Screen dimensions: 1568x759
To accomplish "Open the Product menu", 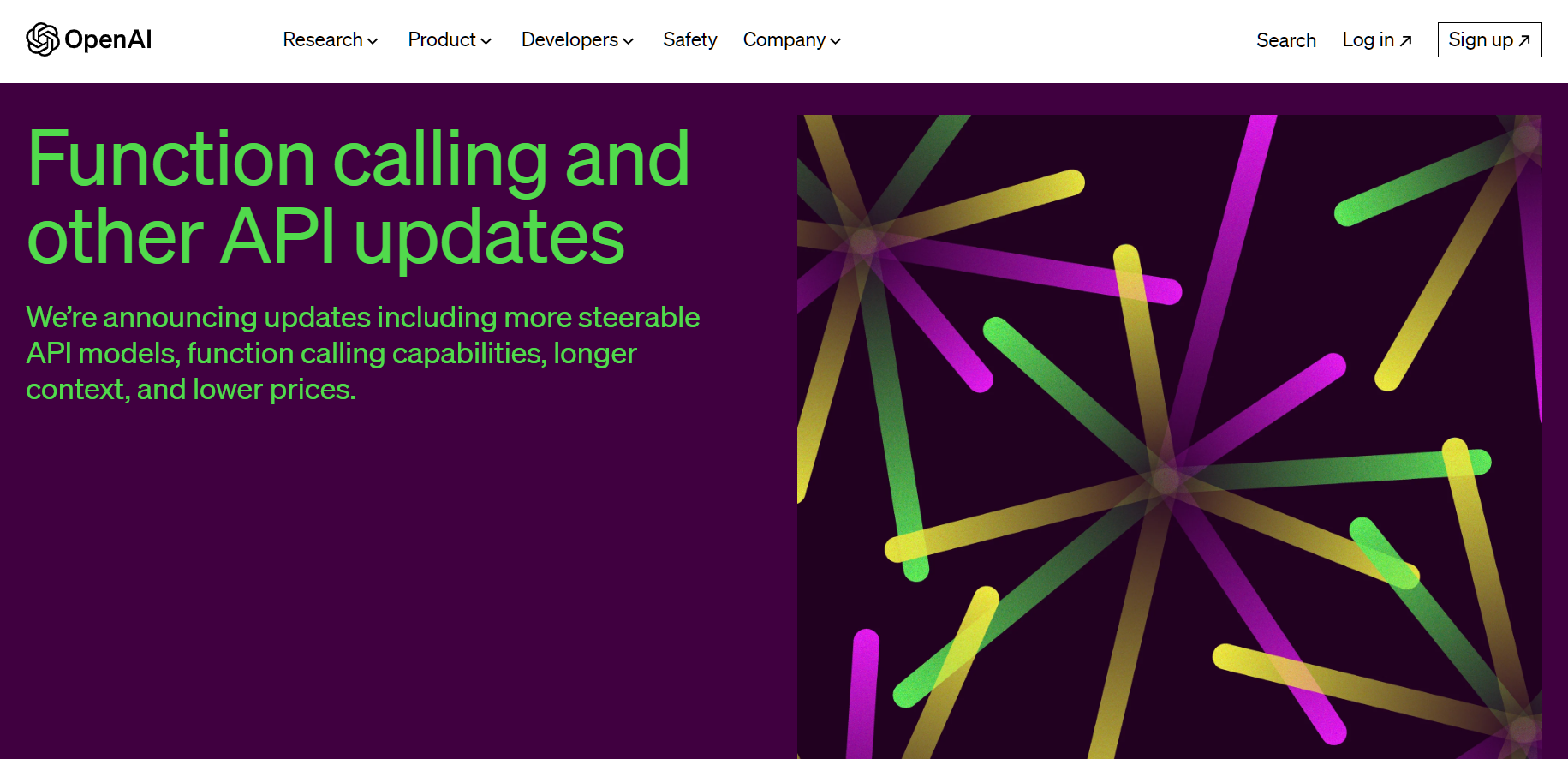I will [x=442, y=40].
